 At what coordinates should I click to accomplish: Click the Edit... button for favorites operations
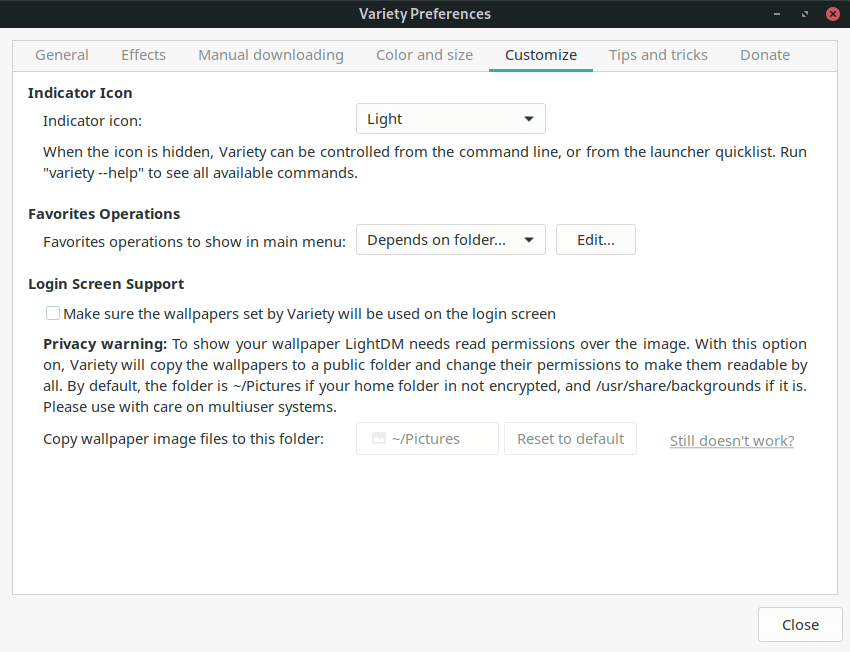coord(596,240)
